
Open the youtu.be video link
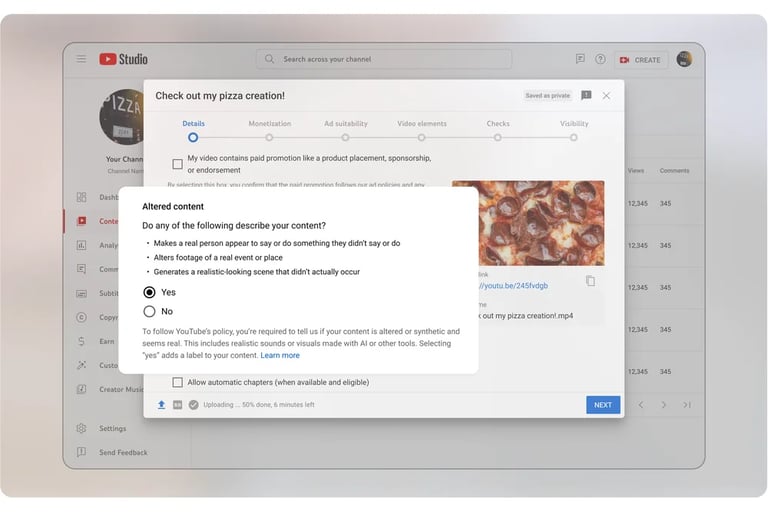click(x=513, y=286)
